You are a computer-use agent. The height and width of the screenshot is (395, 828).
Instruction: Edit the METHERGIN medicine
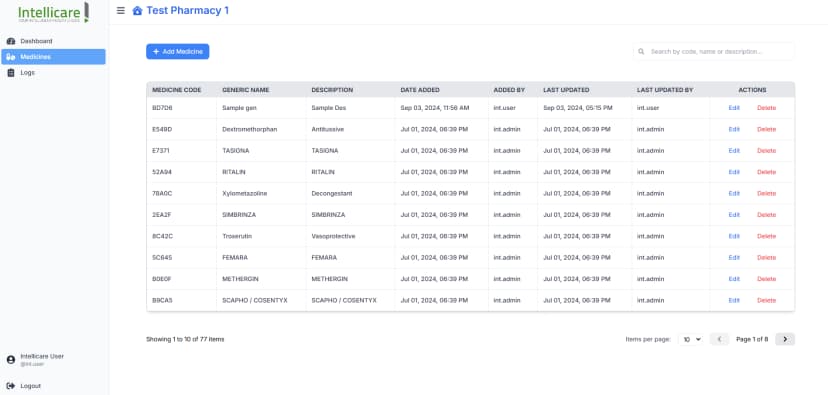point(734,279)
